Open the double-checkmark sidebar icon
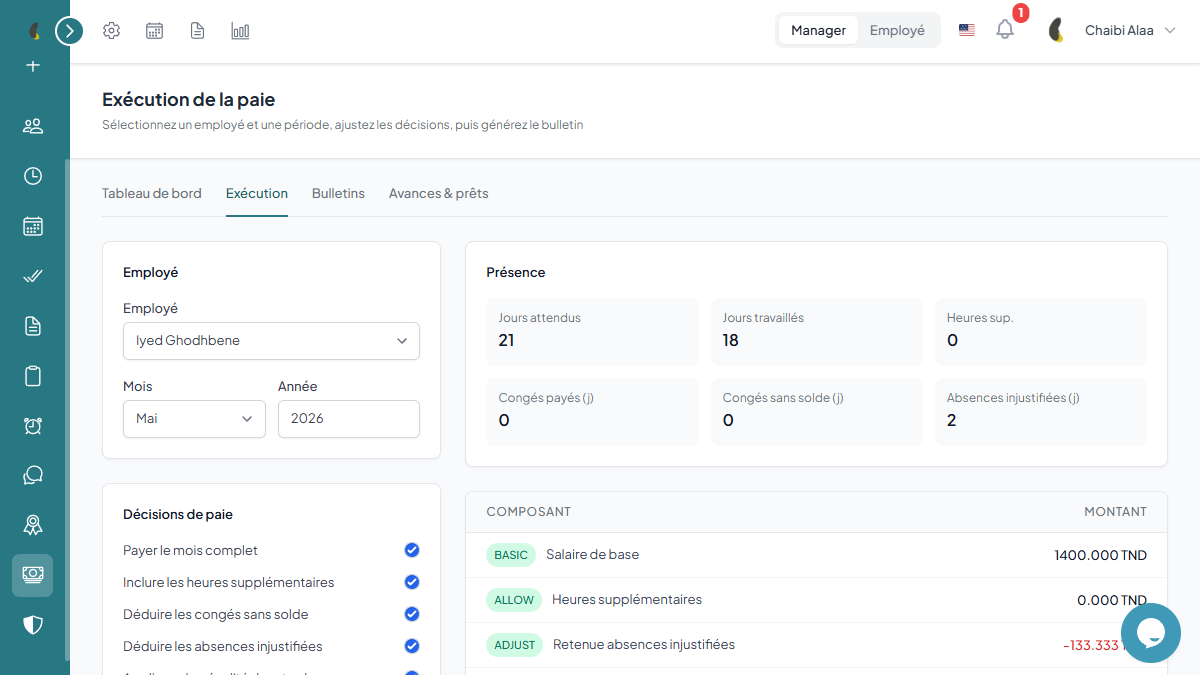This screenshot has height=675, width=1200. click(x=33, y=276)
